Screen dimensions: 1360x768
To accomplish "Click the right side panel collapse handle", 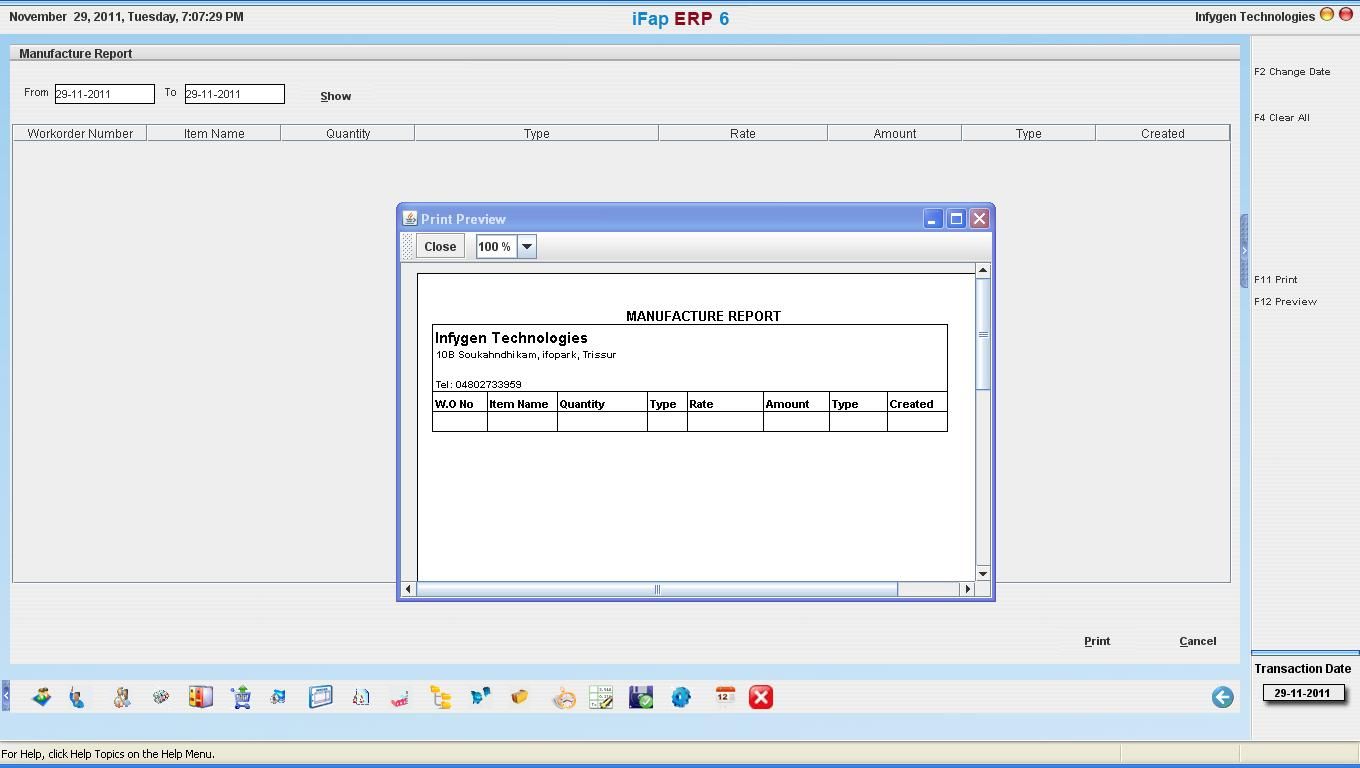I will tap(1244, 251).
